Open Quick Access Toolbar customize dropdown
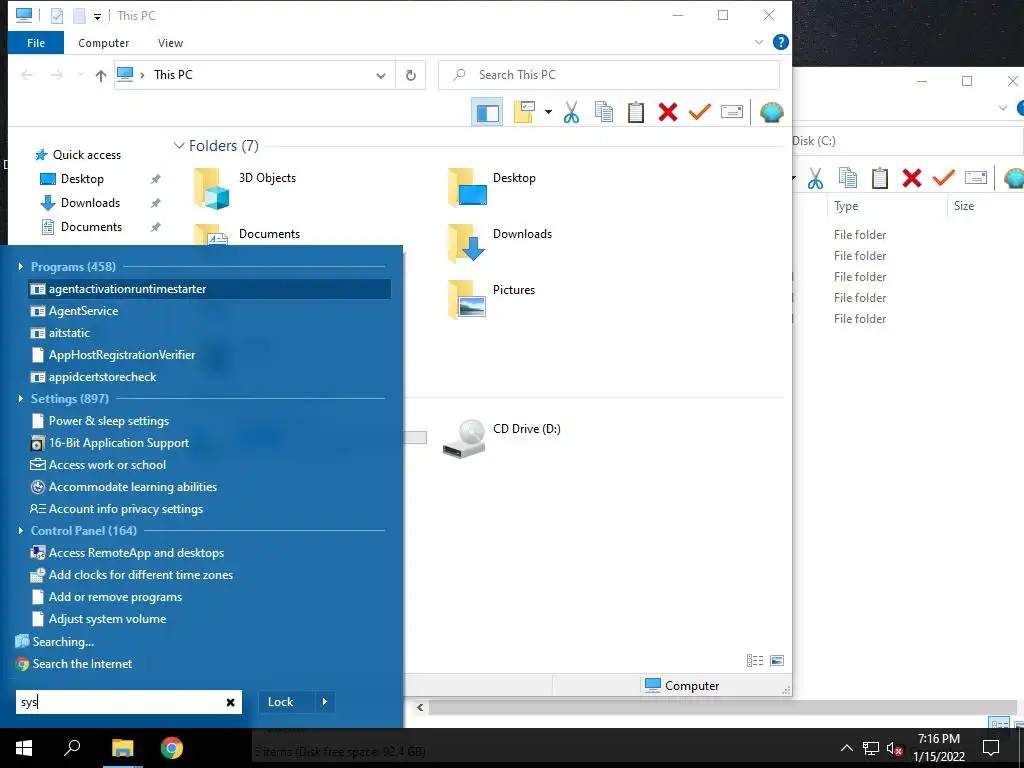 pos(97,16)
